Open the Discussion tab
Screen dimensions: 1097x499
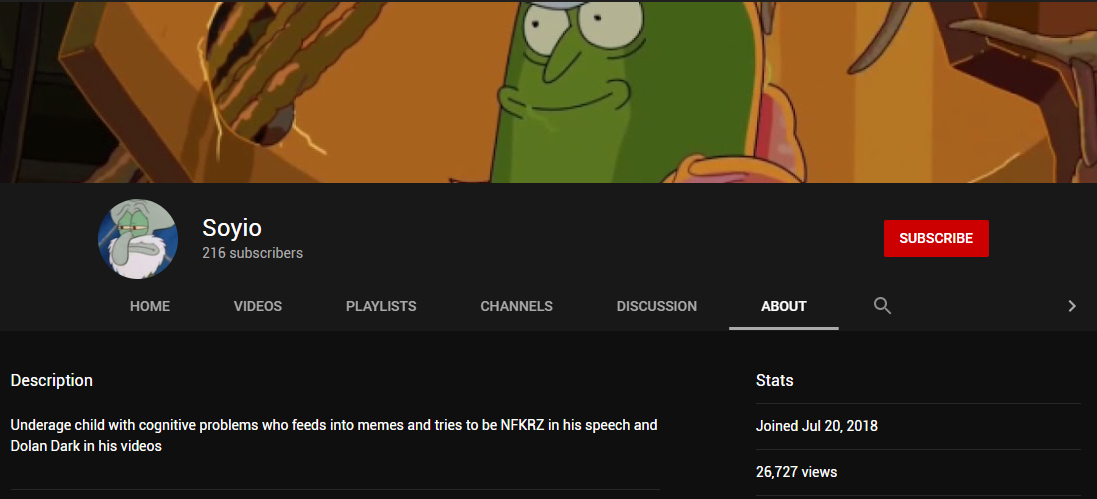(656, 307)
